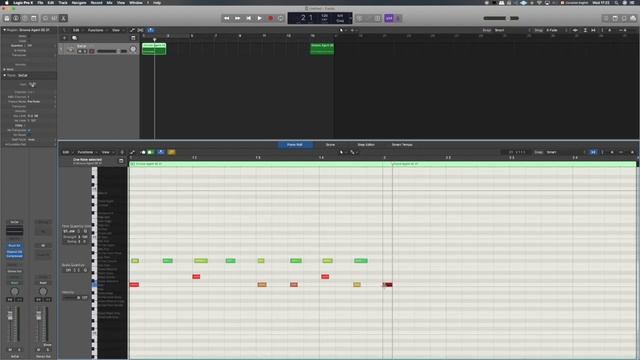The height and width of the screenshot is (360, 640).
Task: Open the Library button in control bar
Action: pyautogui.click(x=7, y=18)
